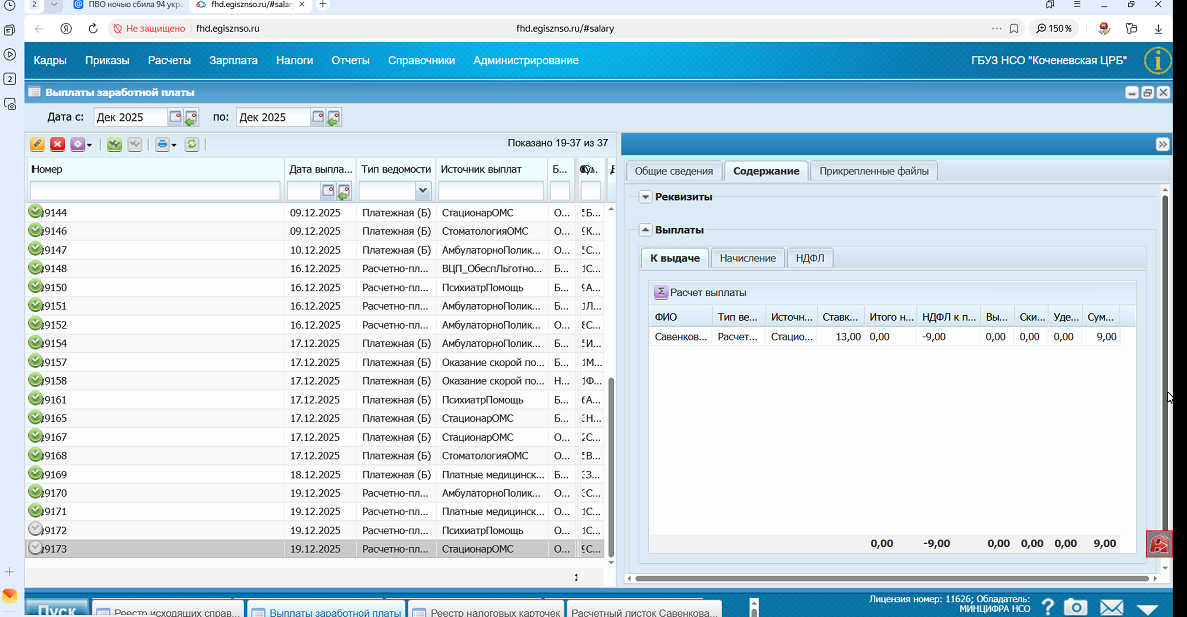Screen dimensions: 1187x617
Task: Click previous-period arrow icon next to 'по' field
Action: 333,117
